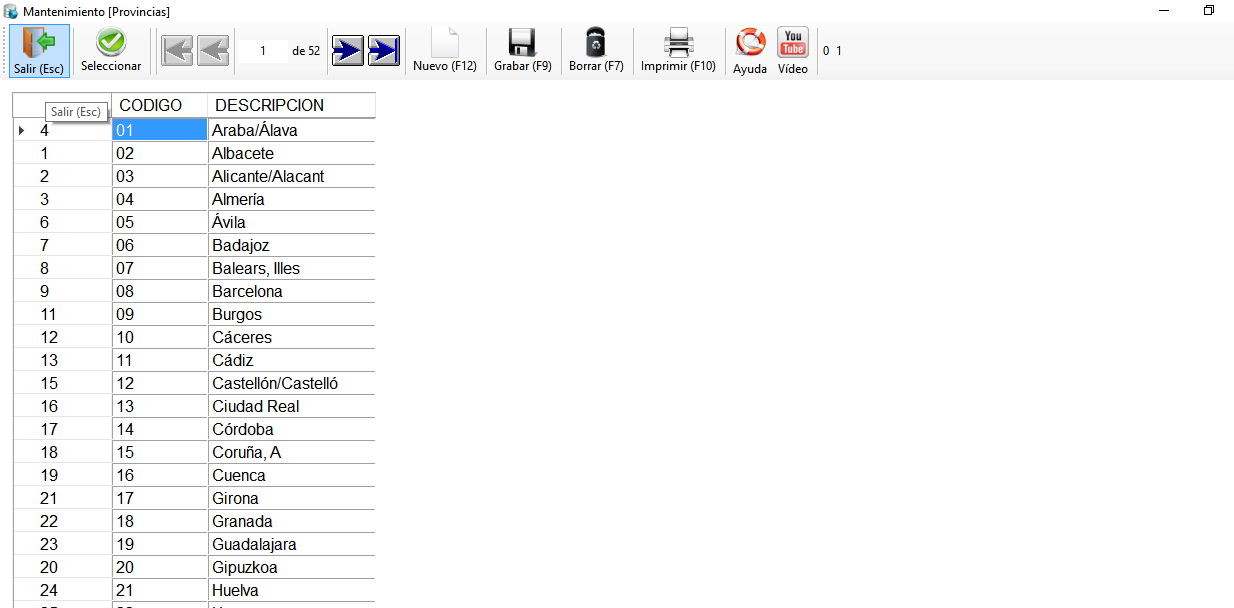
Task: Click the record number input field
Action: [262, 50]
